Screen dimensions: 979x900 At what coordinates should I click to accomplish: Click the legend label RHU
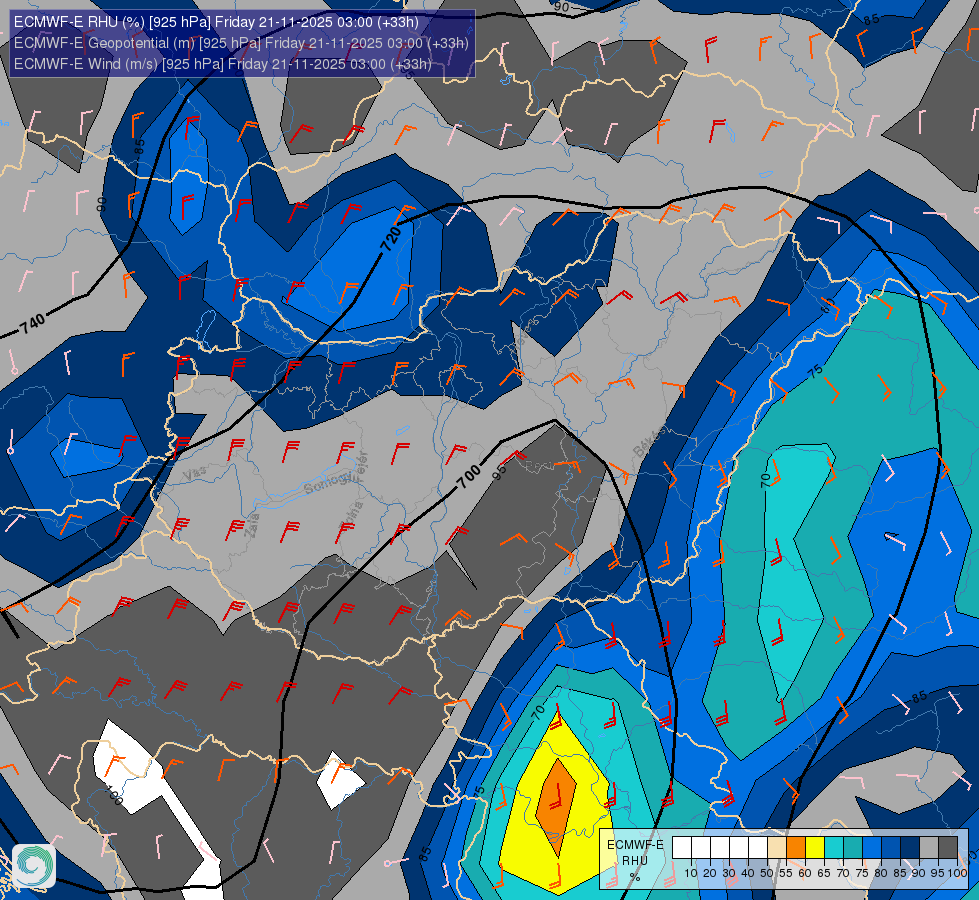click(635, 861)
